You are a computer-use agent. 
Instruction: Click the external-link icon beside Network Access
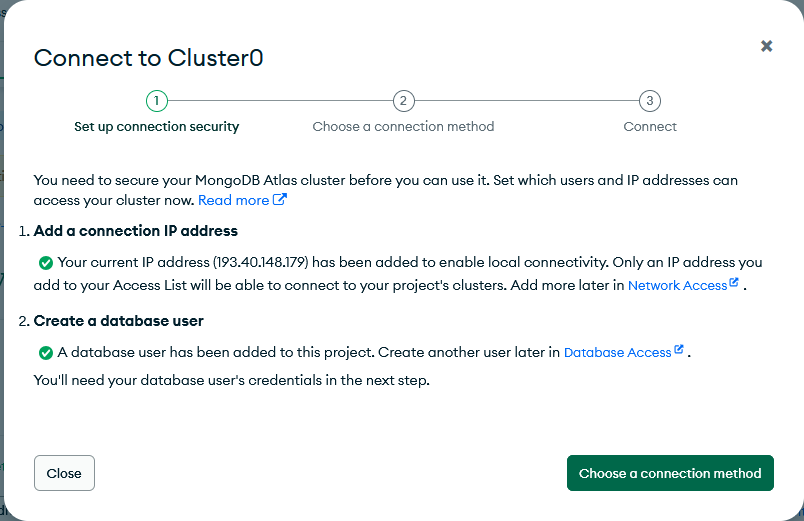click(735, 283)
